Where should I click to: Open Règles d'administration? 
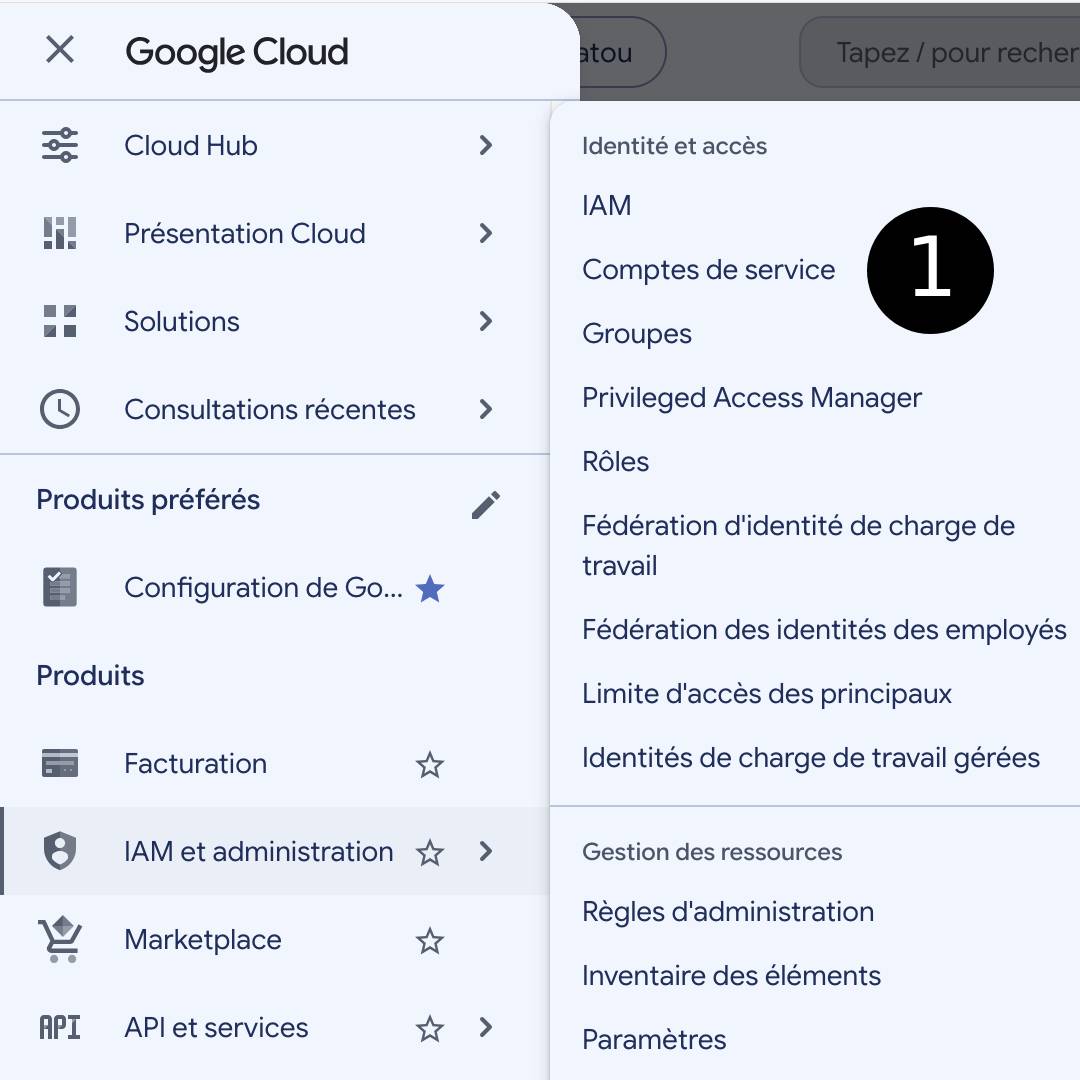(728, 912)
